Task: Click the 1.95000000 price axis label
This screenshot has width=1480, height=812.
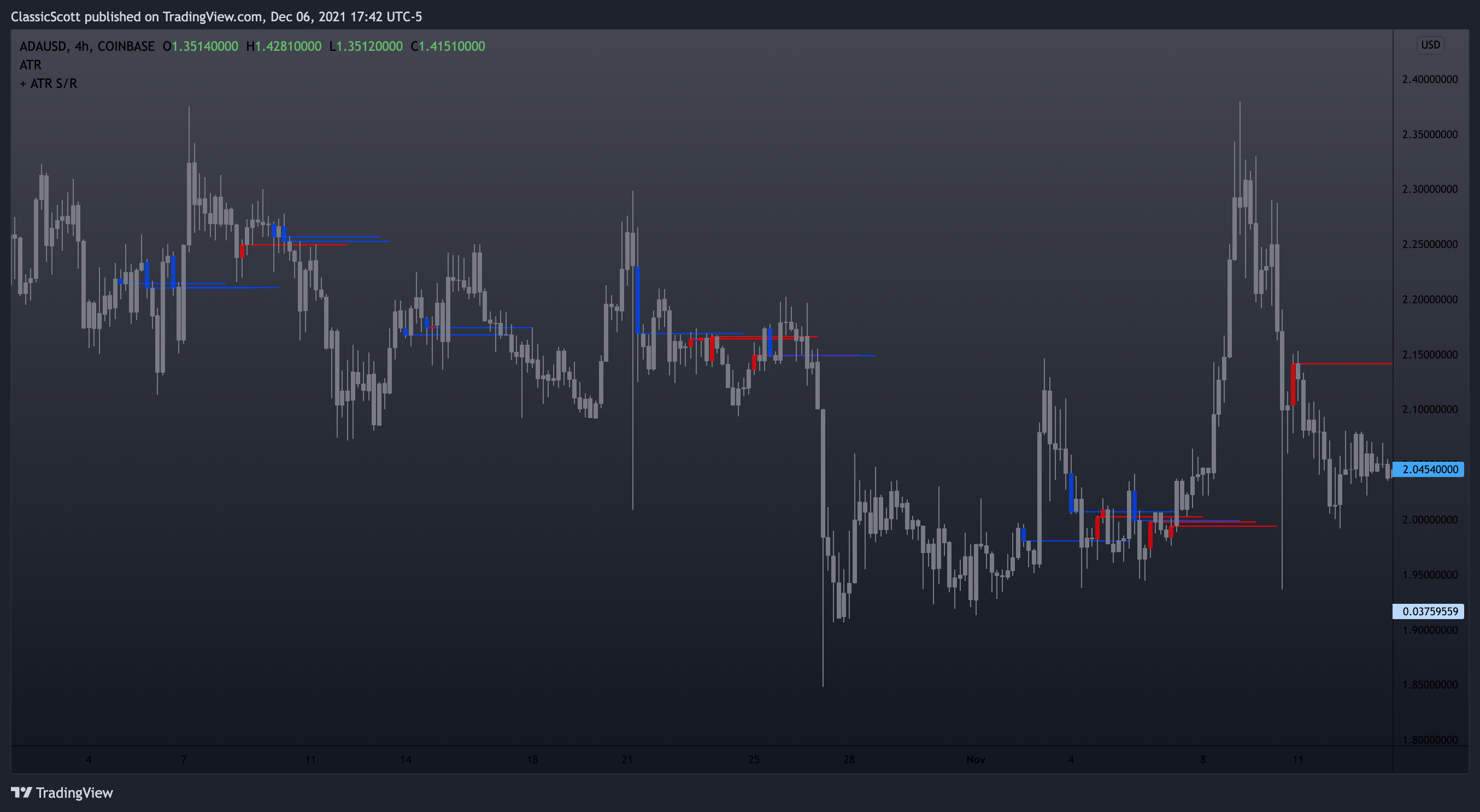Action: (1429, 575)
